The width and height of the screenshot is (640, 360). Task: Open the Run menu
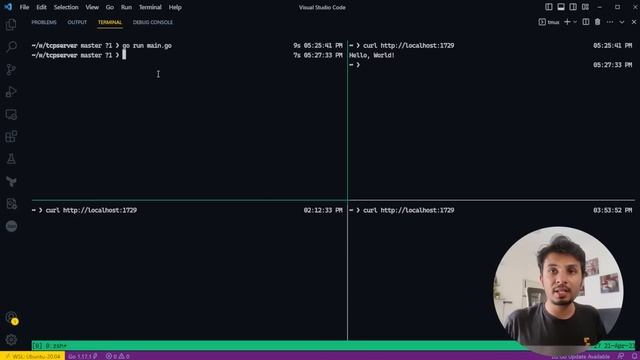(x=126, y=7)
